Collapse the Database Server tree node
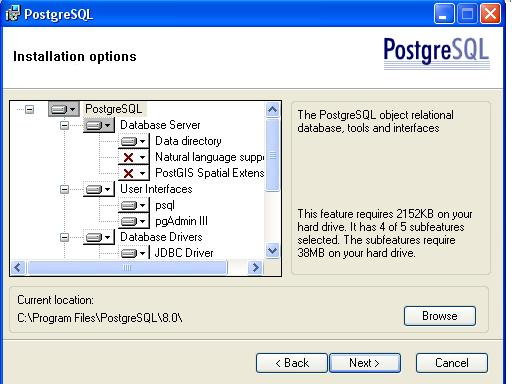This screenshot has height=384, width=512. tap(64, 125)
